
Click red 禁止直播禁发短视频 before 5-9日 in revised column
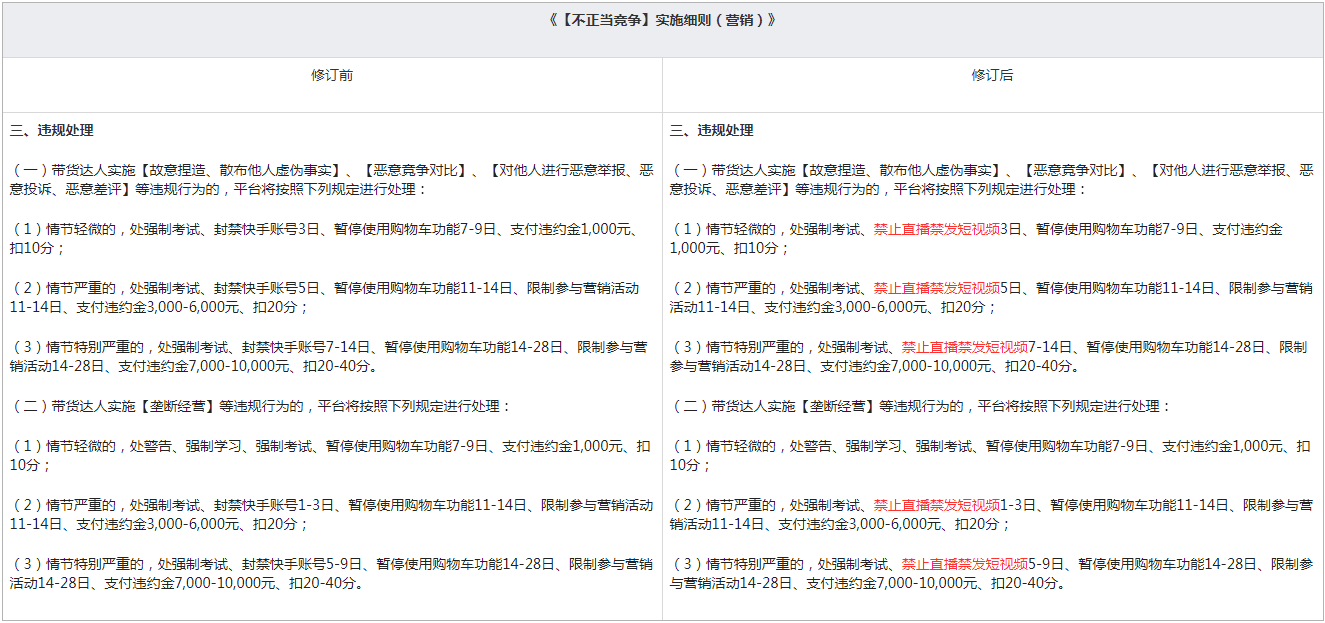[964, 564]
